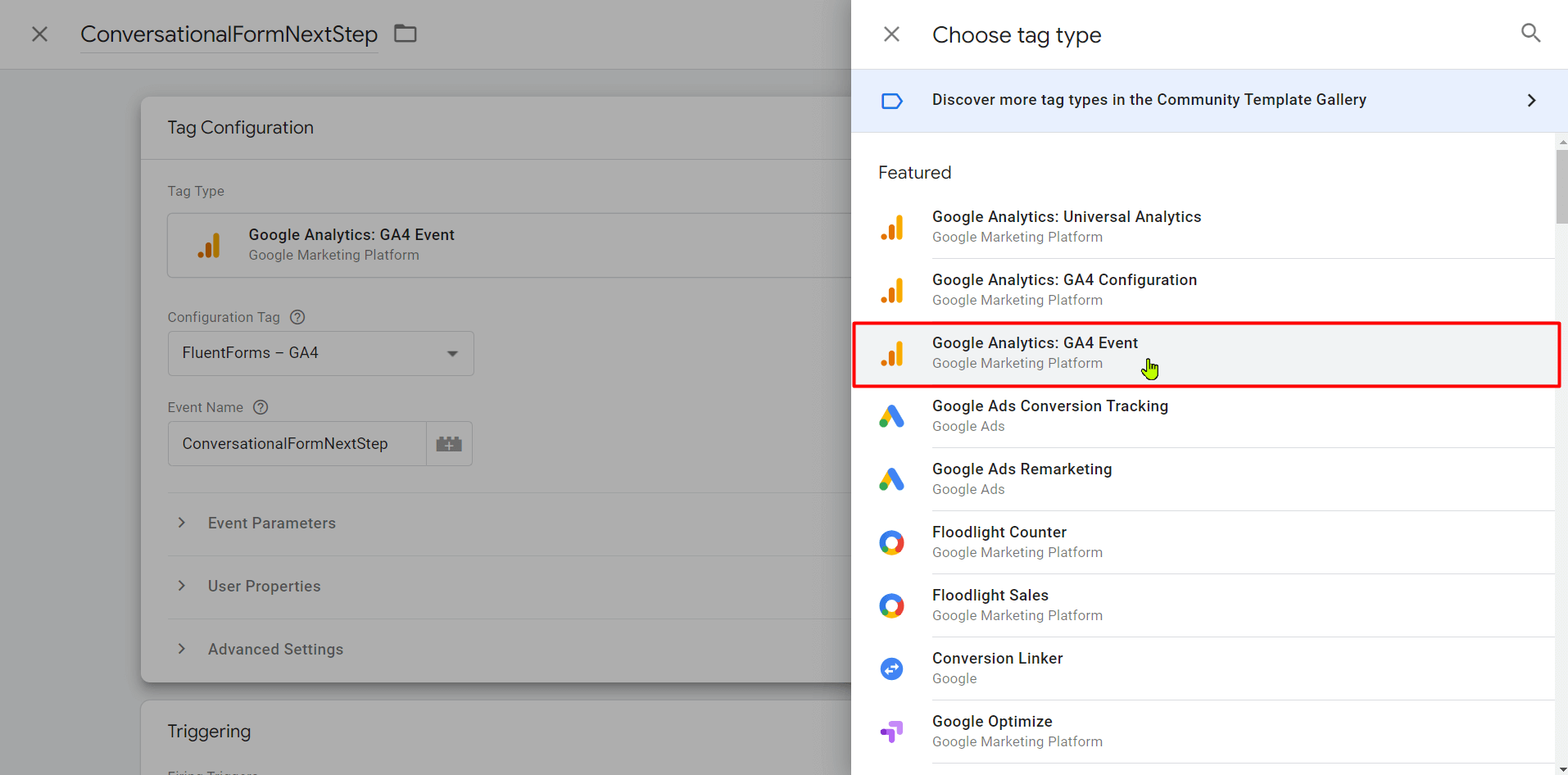Image resolution: width=1568 pixels, height=775 pixels.
Task: Click the Google Ads Conversion Tracking logo icon
Action: (891, 416)
